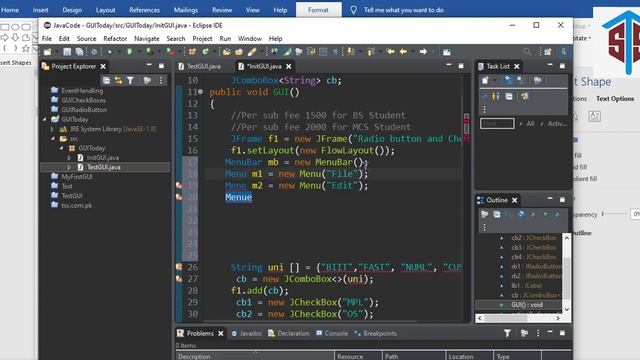Click the New Task icon in Task List

tap(485, 80)
